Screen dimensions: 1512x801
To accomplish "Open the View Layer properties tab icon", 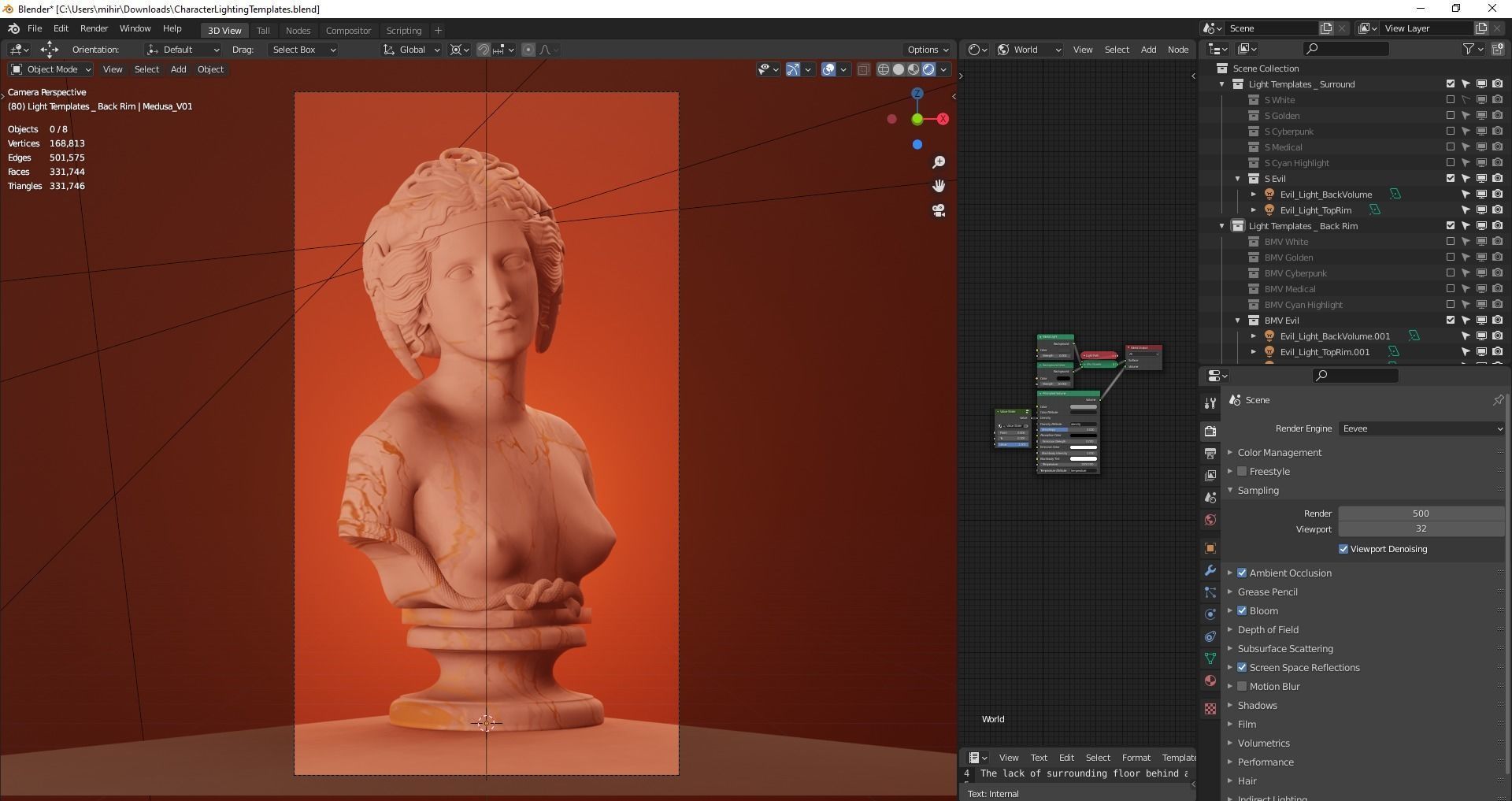I will click(x=1210, y=475).
